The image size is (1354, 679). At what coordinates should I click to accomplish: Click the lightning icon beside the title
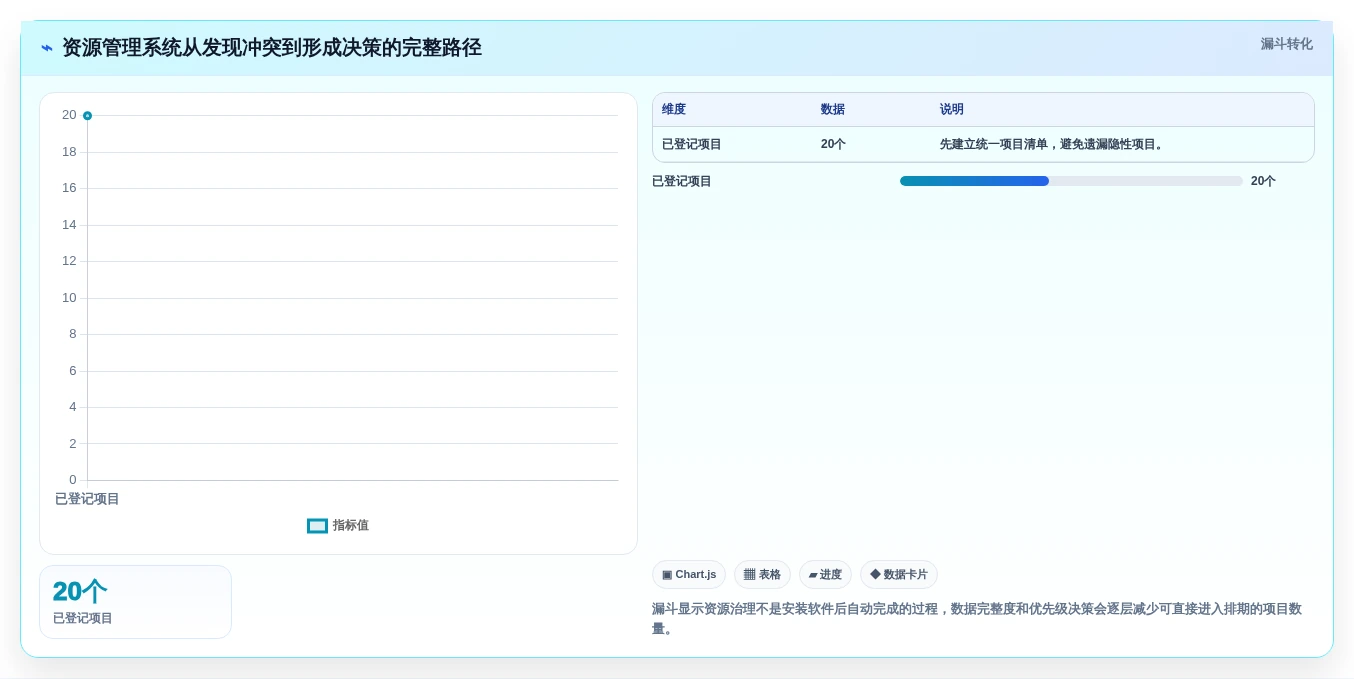click(47, 48)
